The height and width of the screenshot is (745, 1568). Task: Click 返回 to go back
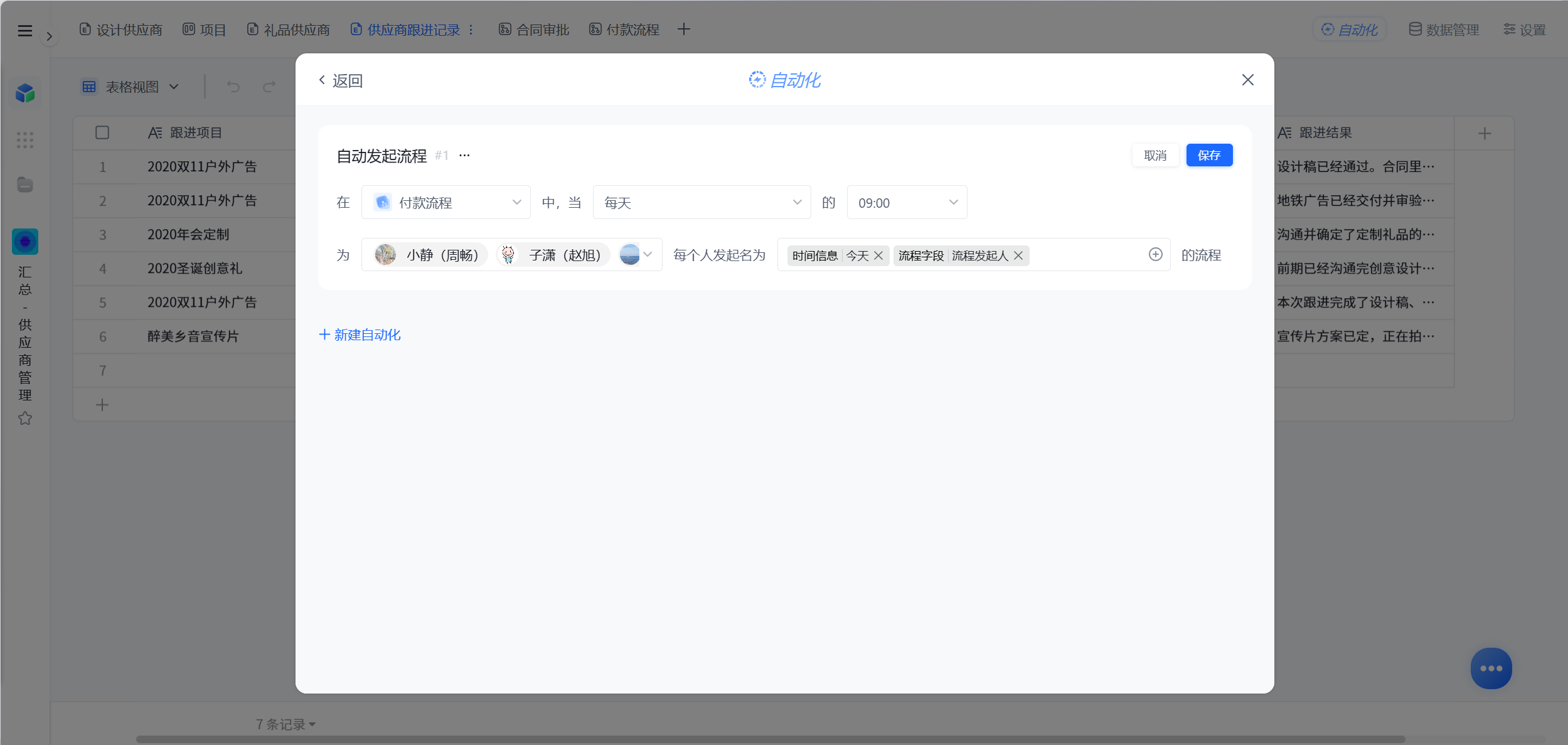click(x=341, y=80)
